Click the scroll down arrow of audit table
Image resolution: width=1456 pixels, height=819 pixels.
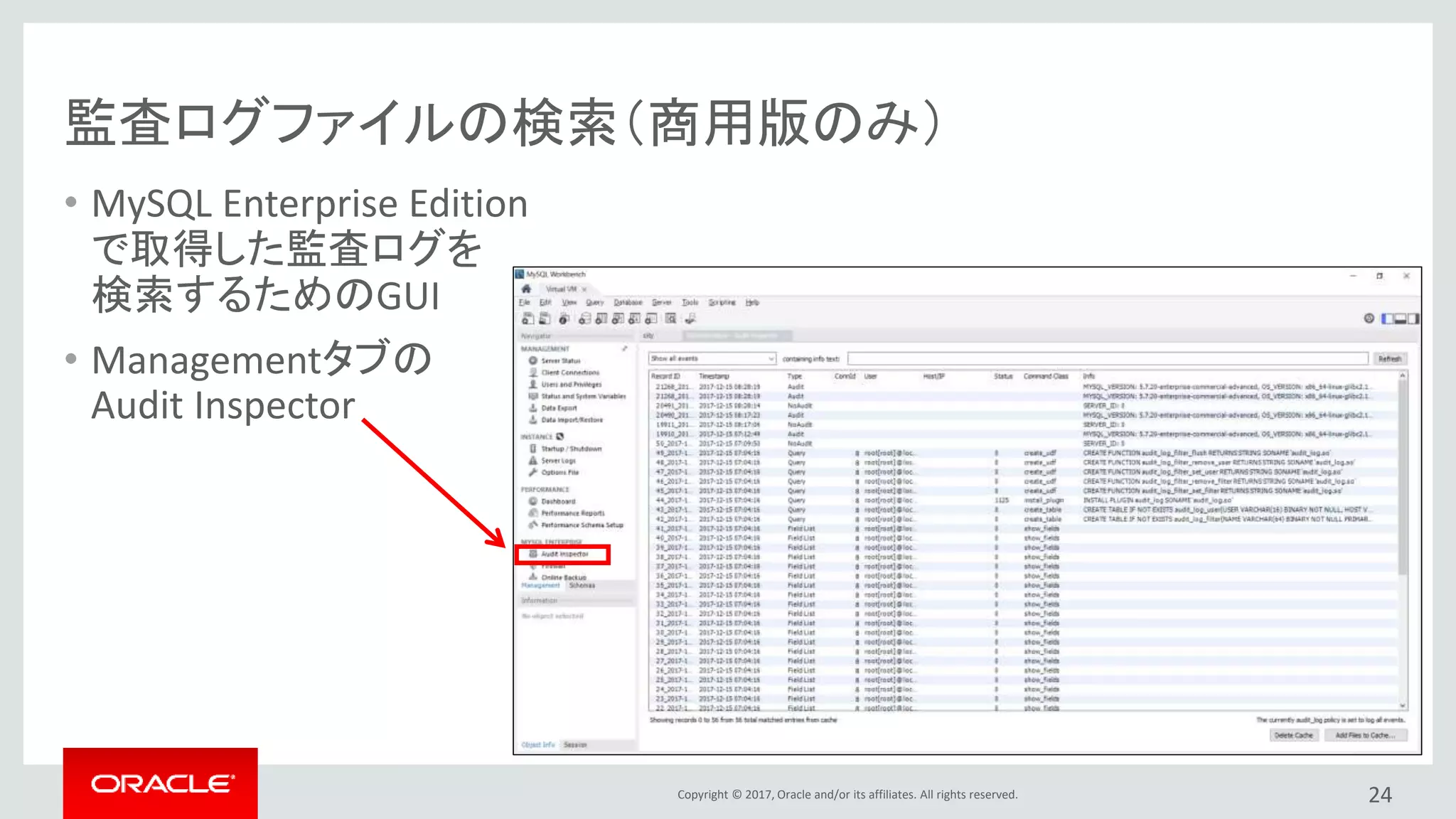(1403, 705)
